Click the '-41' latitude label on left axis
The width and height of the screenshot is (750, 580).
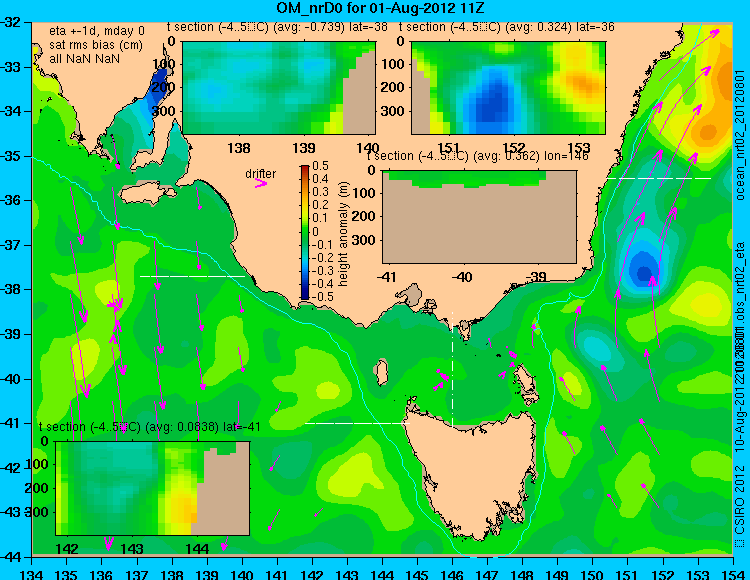pos(12,423)
